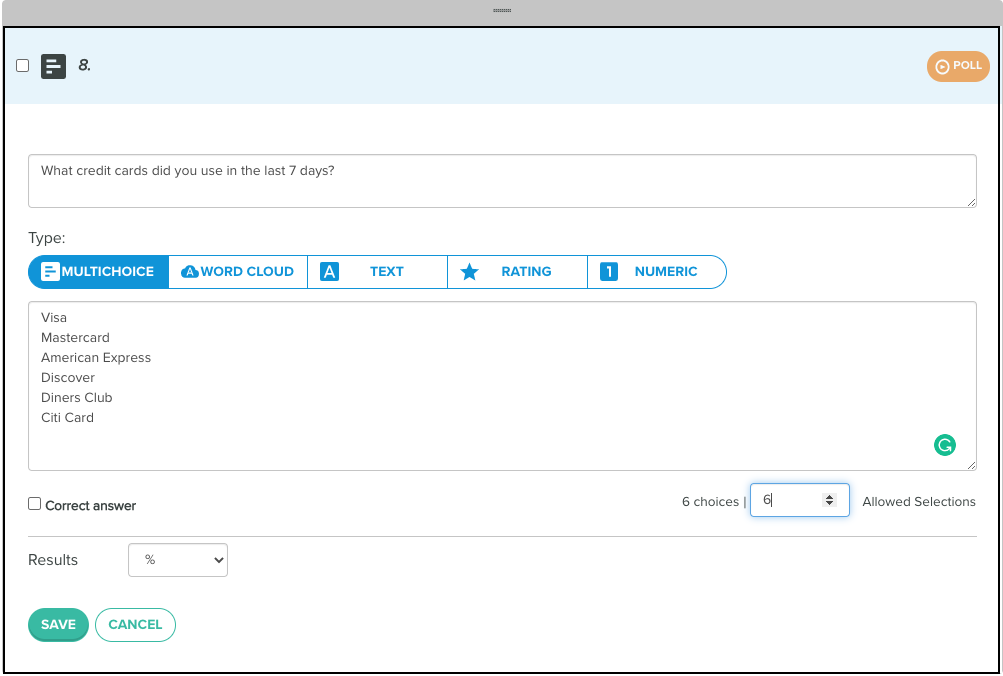Screen dimensions: 1003x676
Task: Click the 'Allowed Selections' label
Action: (x=919, y=501)
